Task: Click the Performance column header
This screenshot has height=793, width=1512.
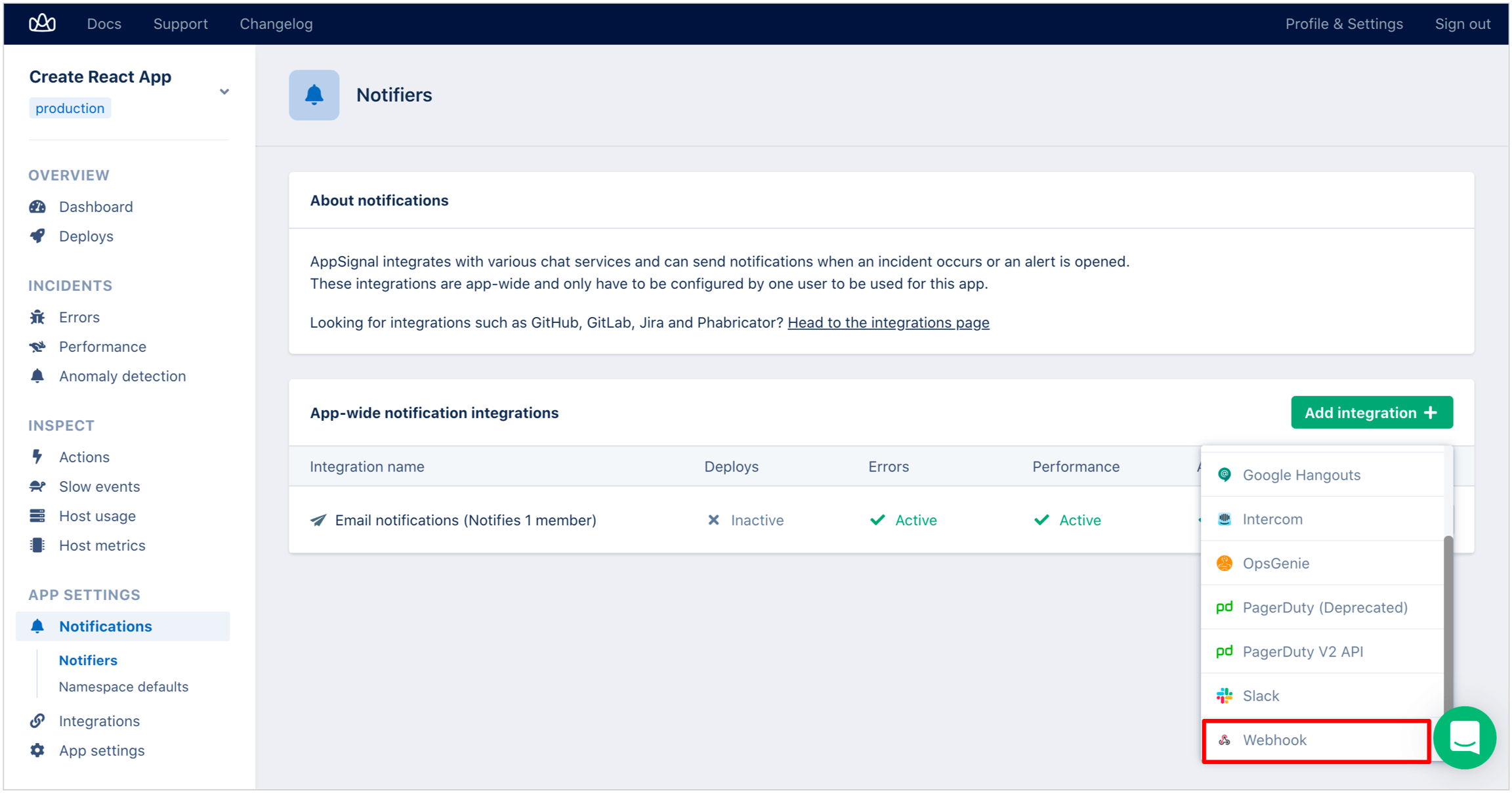Action: [1076, 467]
